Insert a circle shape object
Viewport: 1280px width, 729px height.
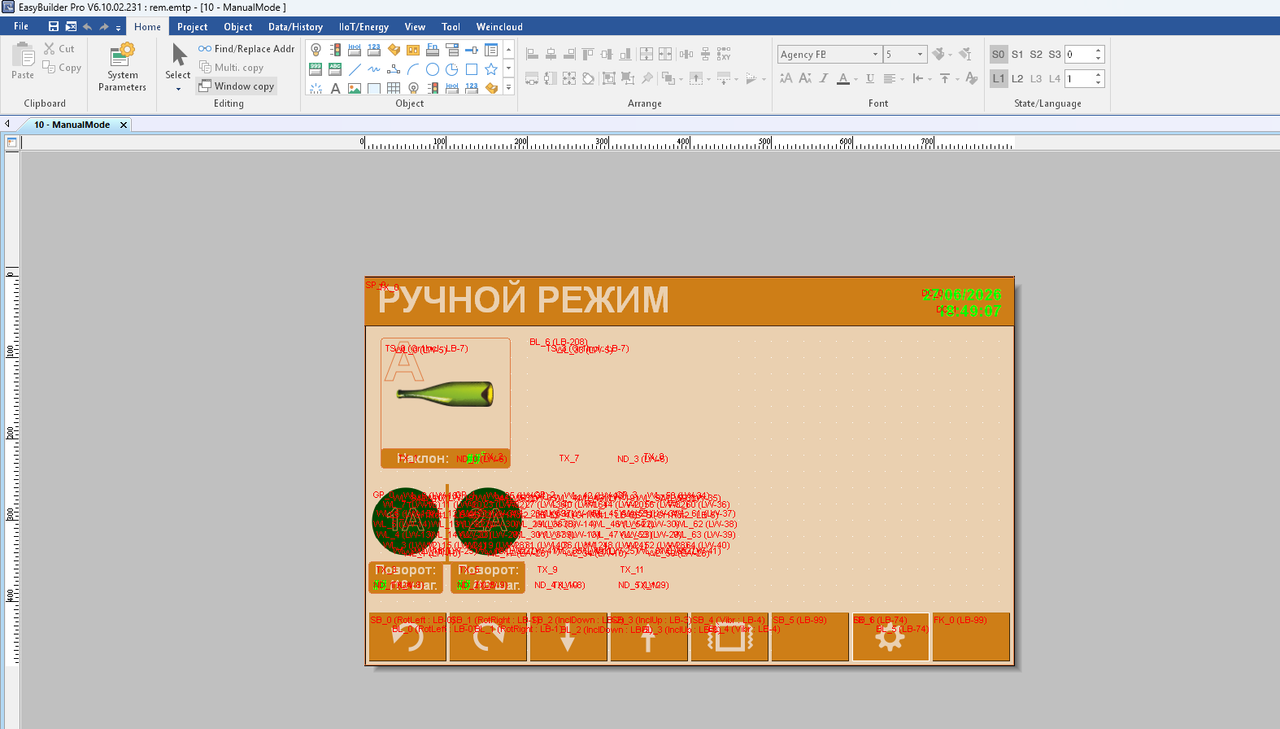[x=432, y=69]
